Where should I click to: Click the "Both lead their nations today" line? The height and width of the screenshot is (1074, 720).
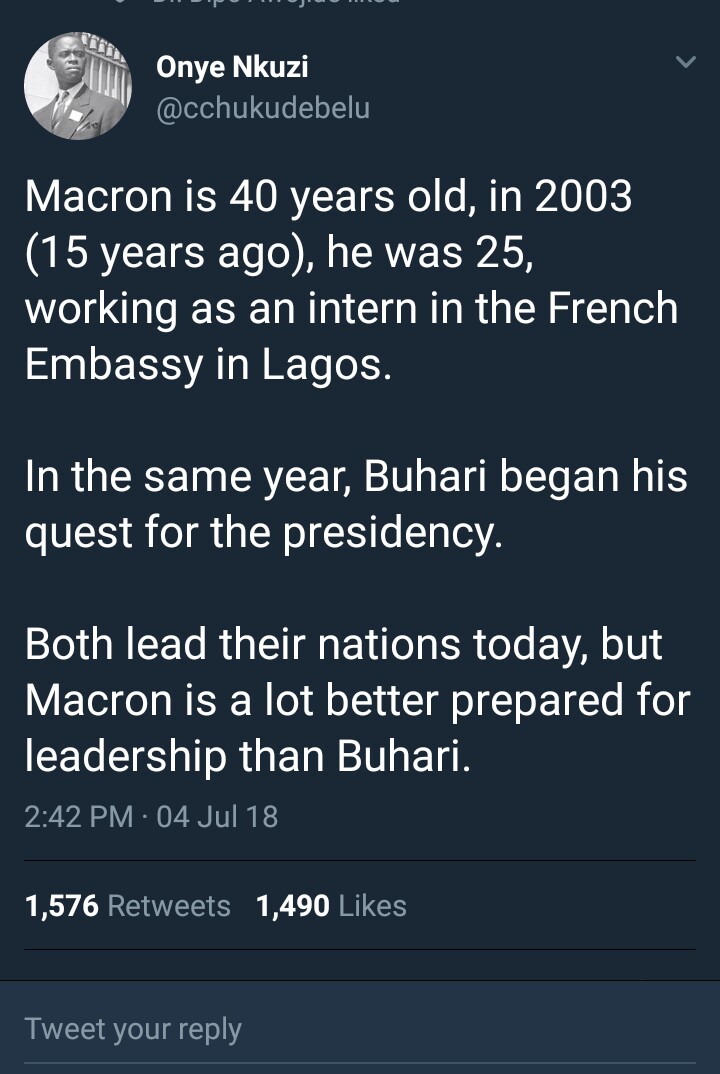tap(343, 645)
